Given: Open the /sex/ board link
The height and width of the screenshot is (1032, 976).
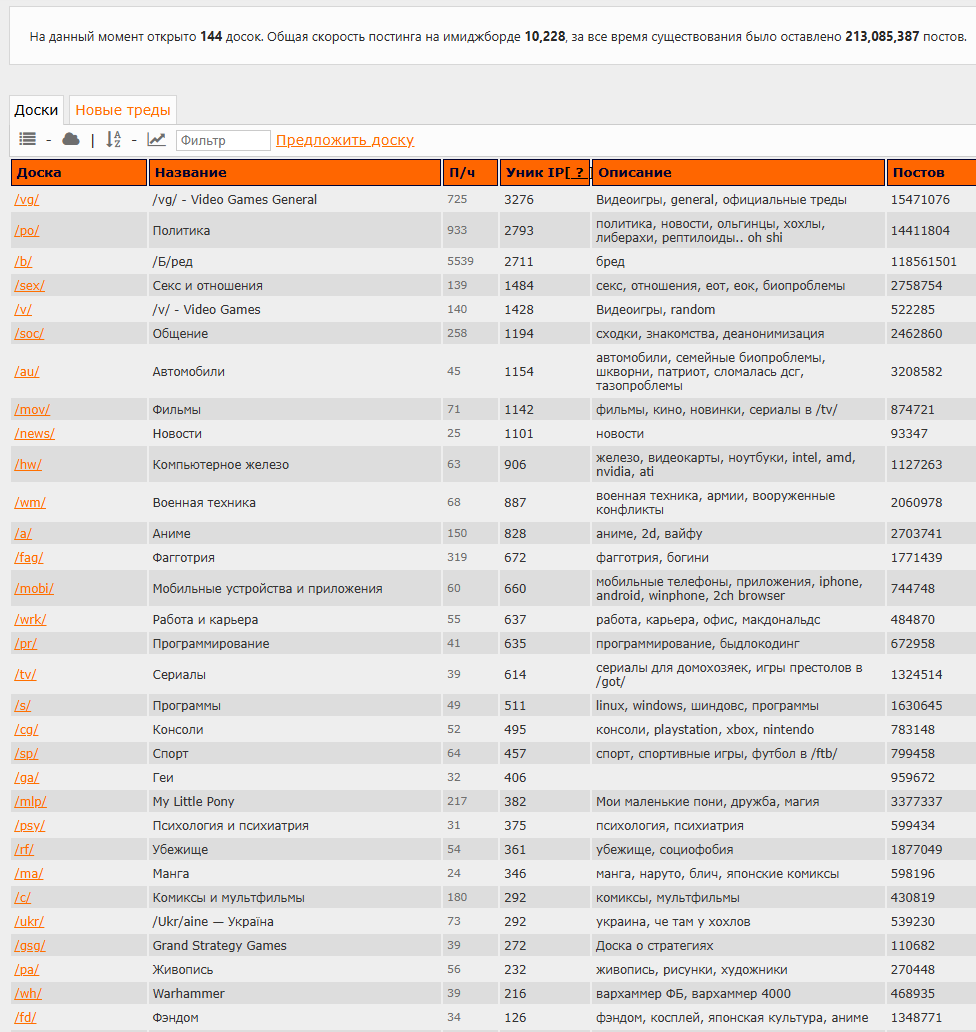Looking at the screenshot, I should pyautogui.click(x=30, y=286).
